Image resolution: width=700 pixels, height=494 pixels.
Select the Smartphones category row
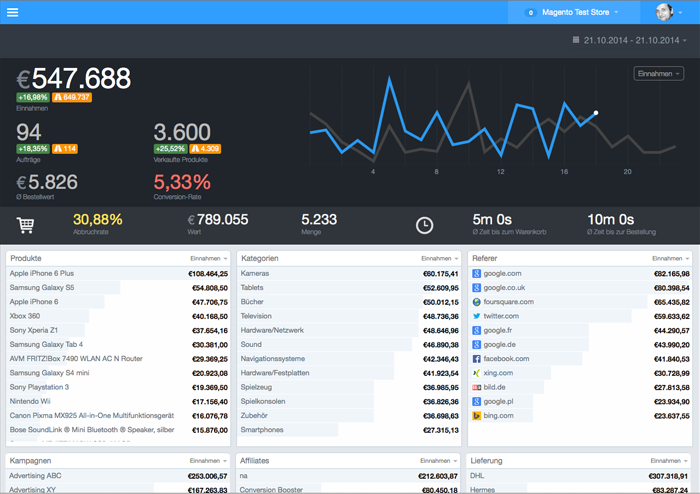[349, 430]
